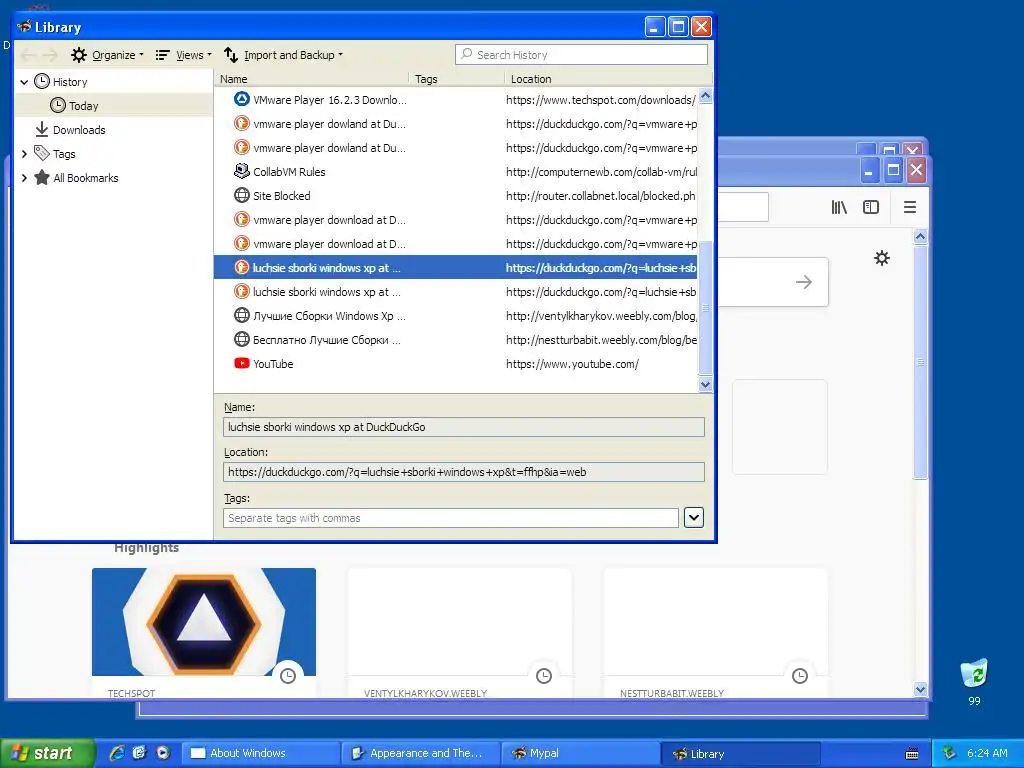Click the Library forward arrow button
The image size is (1024, 768).
pyautogui.click(x=50, y=55)
